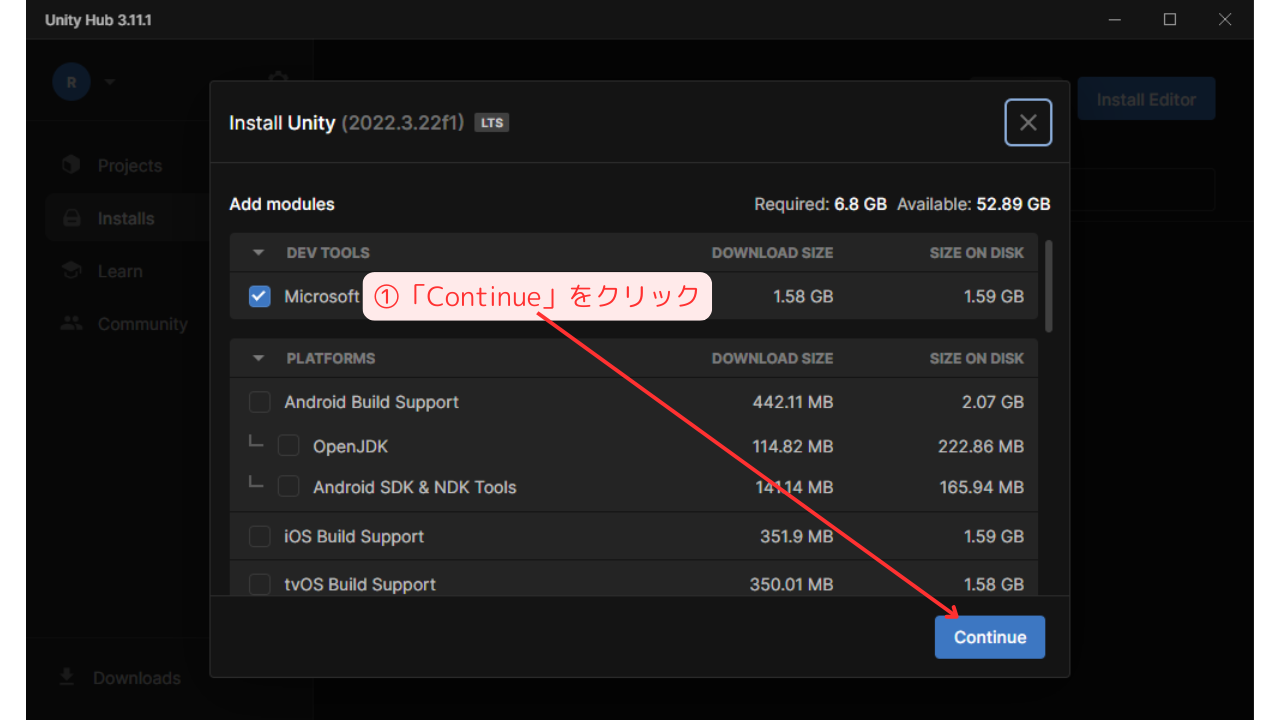Click the Continue button
1280x720 pixels.
tap(989, 637)
